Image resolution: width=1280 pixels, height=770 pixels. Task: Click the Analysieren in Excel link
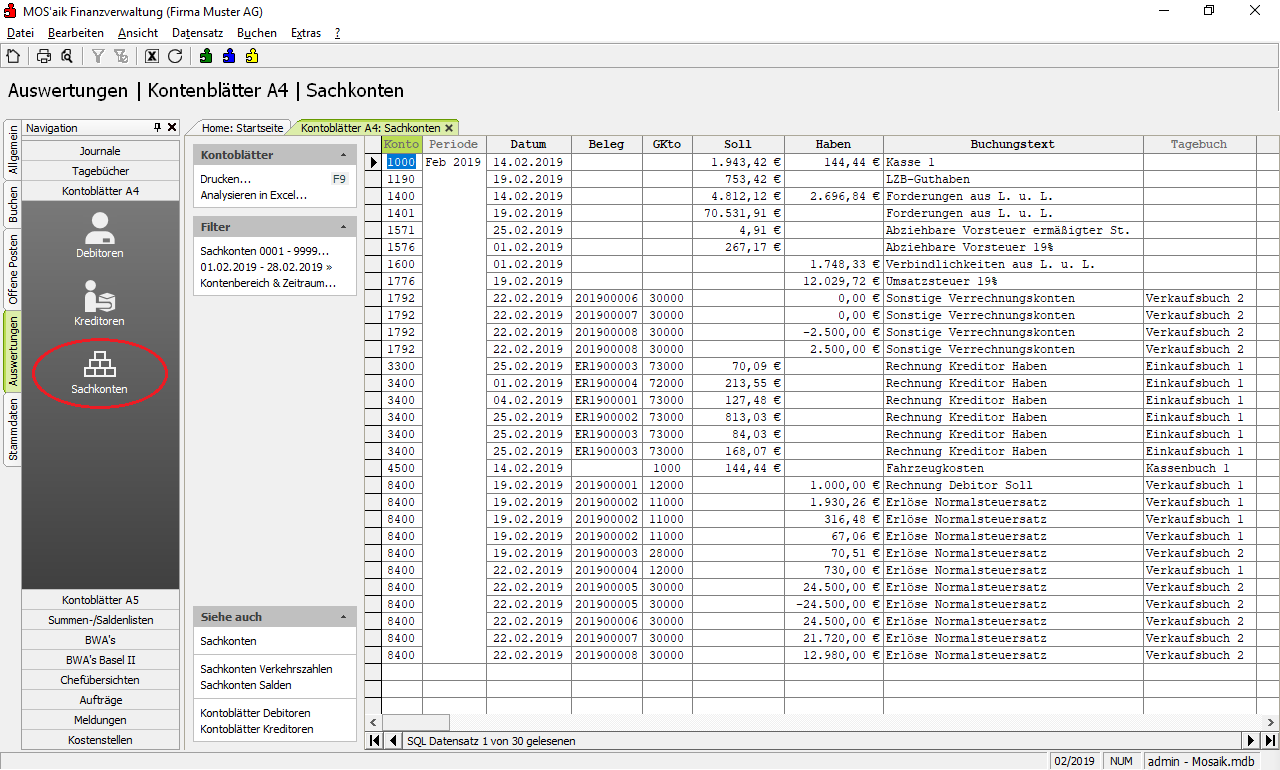(253, 195)
